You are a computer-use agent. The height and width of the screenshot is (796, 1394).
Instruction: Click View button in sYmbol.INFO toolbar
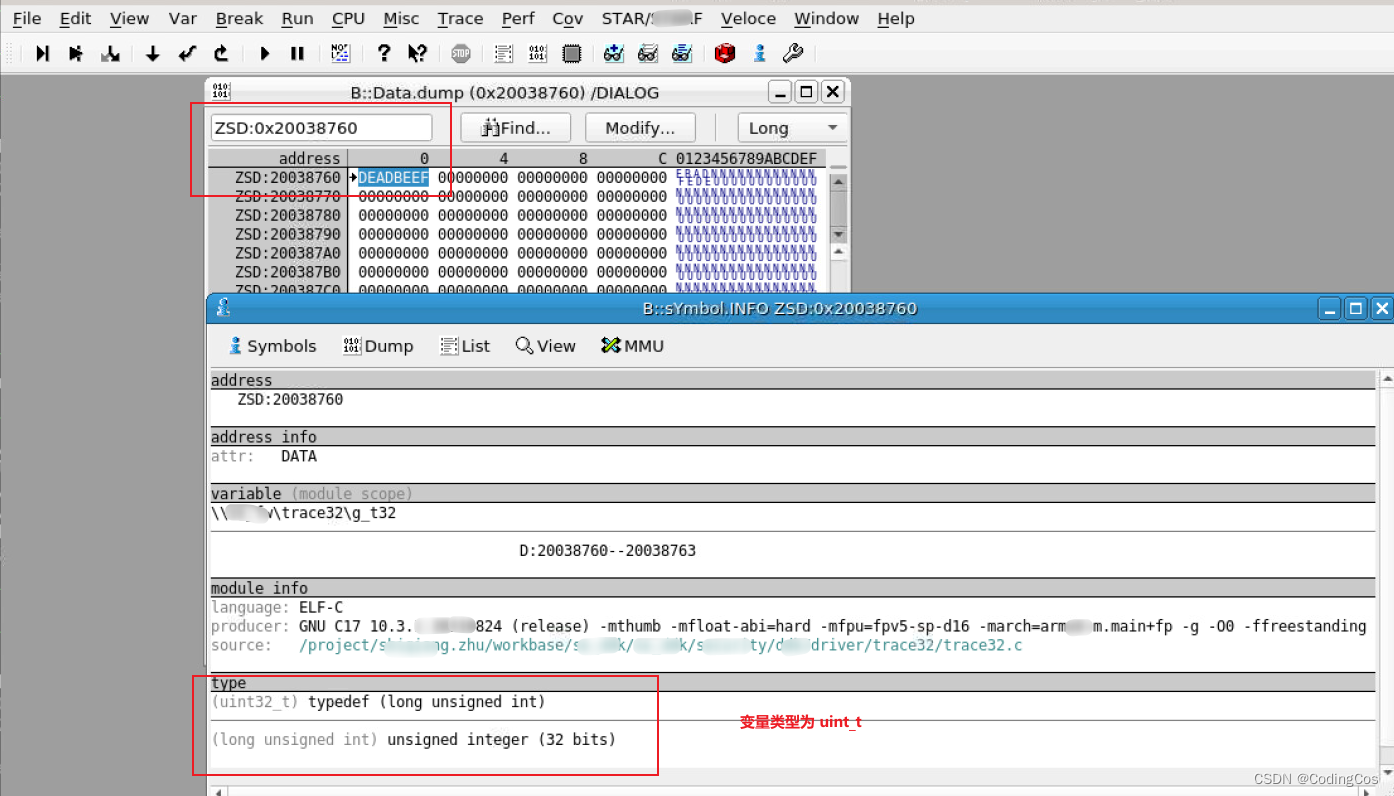point(545,346)
